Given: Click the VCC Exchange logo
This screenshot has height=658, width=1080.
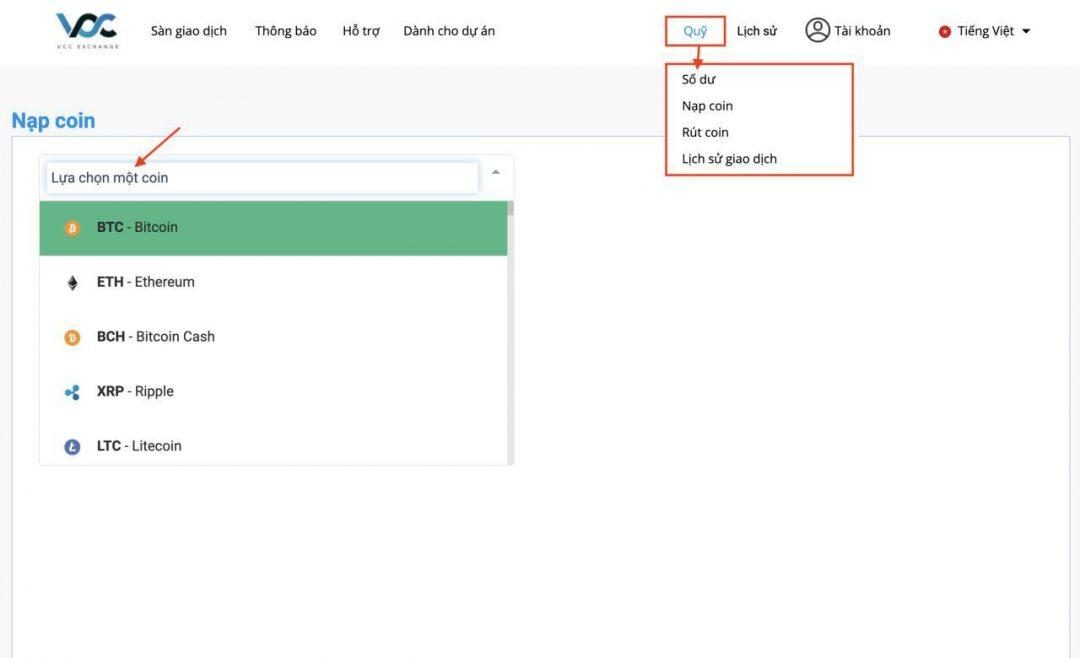Looking at the screenshot, I should click(x=87, y=31).
